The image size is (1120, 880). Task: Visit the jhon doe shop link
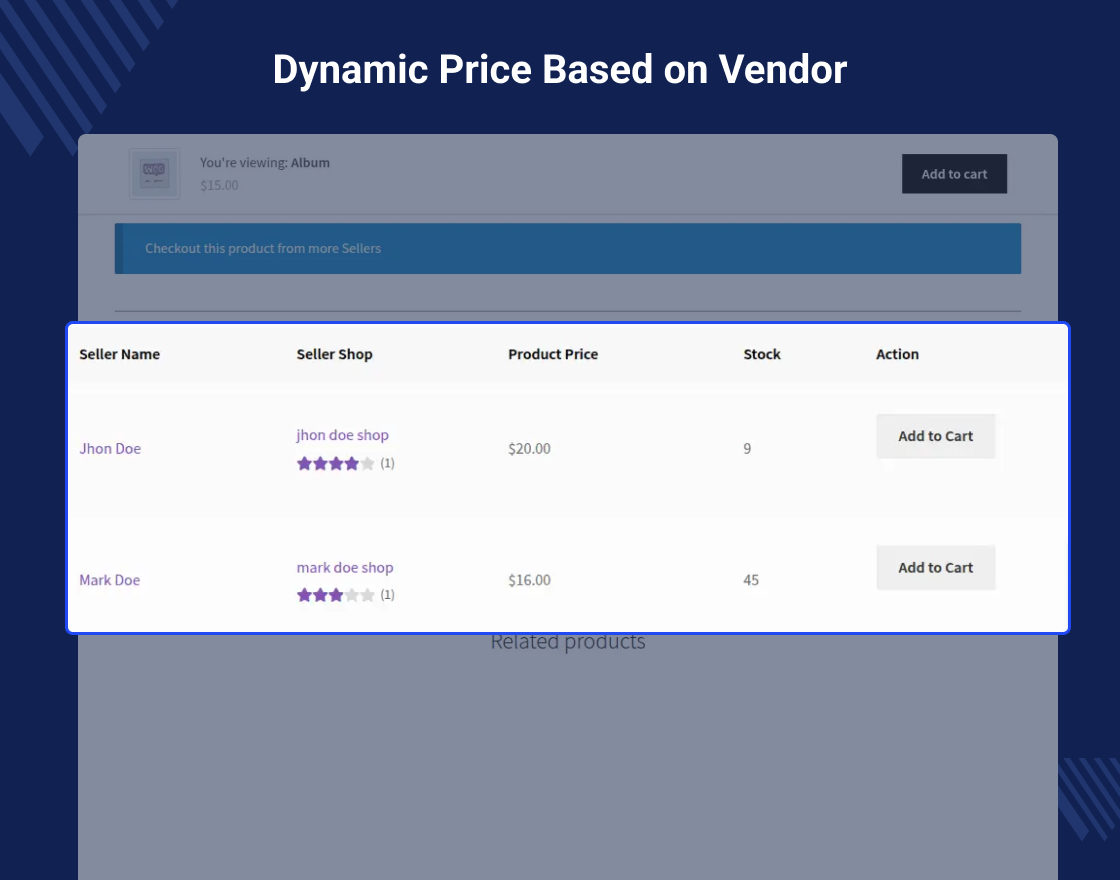(343, 435)
